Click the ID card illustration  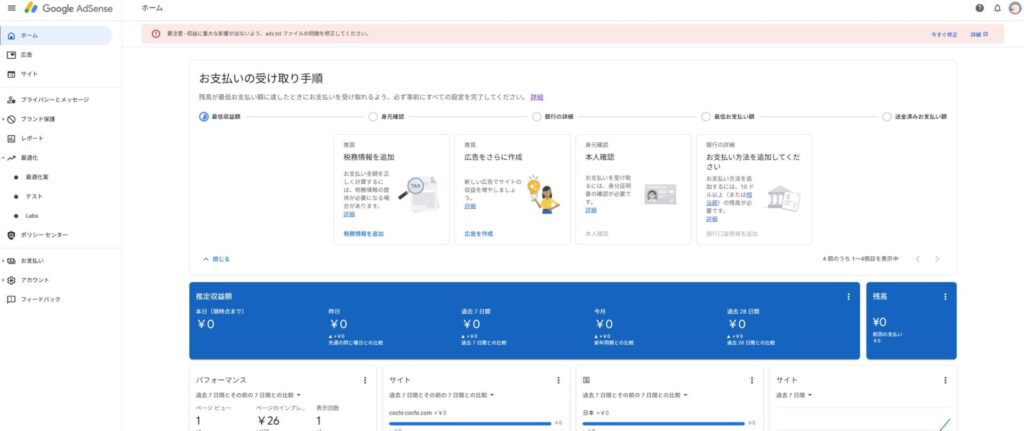[x=660, y=195]
